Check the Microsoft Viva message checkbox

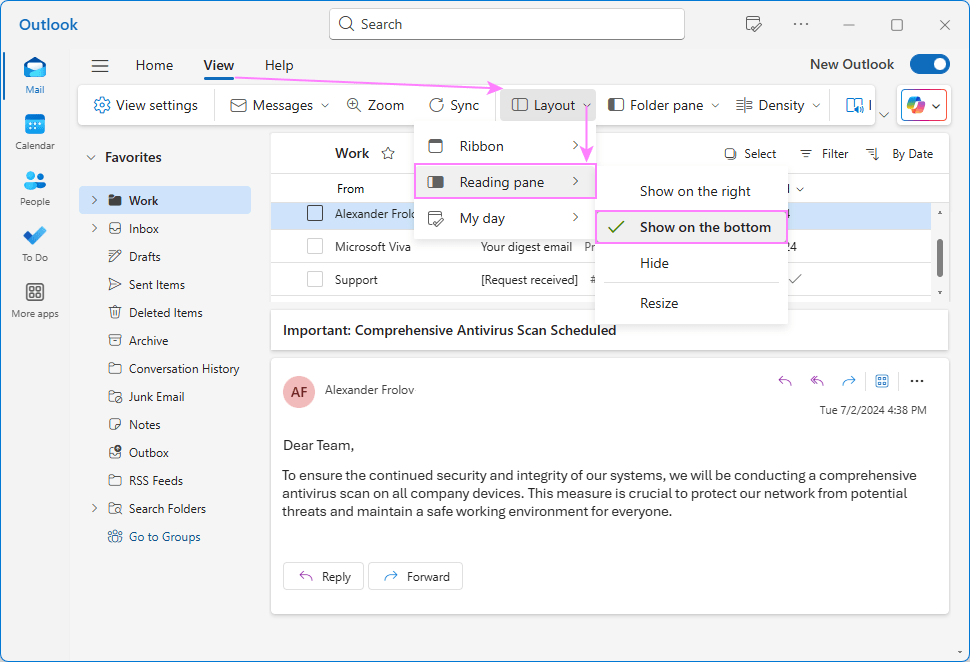point(315,246)
